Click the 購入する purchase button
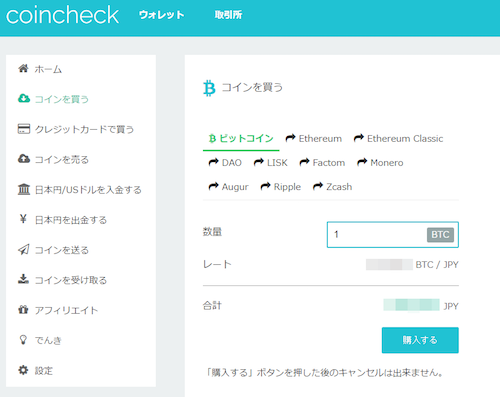500x397 pixels. (420, 340)
